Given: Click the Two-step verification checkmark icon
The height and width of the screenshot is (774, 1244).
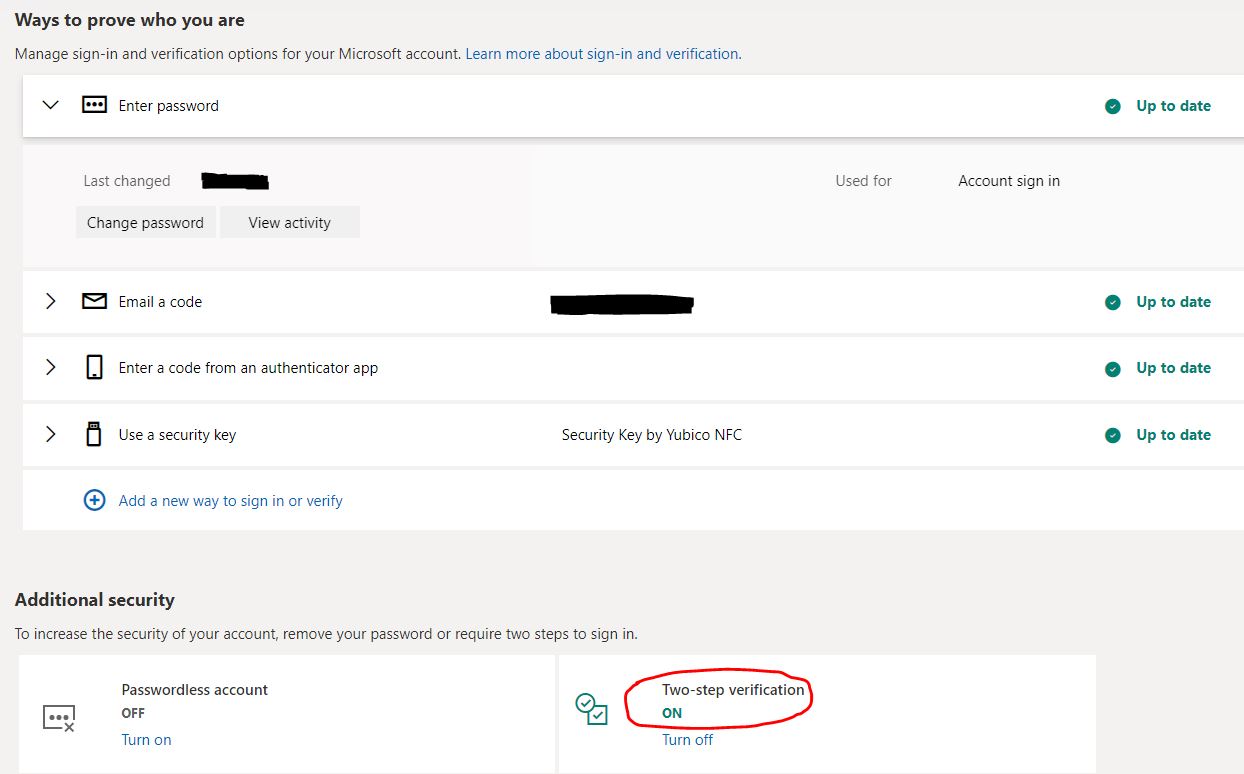Looking at the screenshot, I should pos(591,709).
